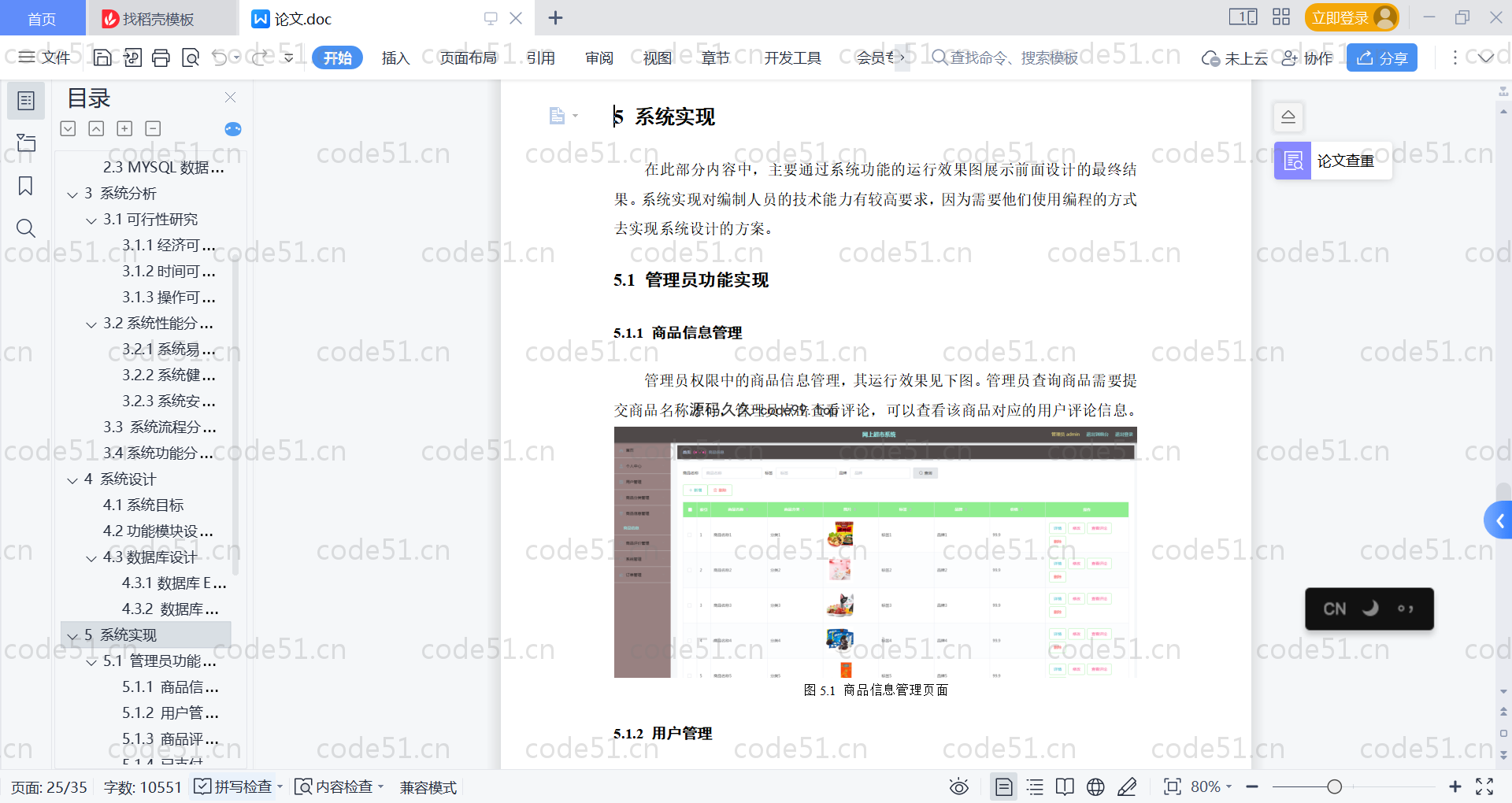Switch to web layout view in status bar

pos(1095,786)
